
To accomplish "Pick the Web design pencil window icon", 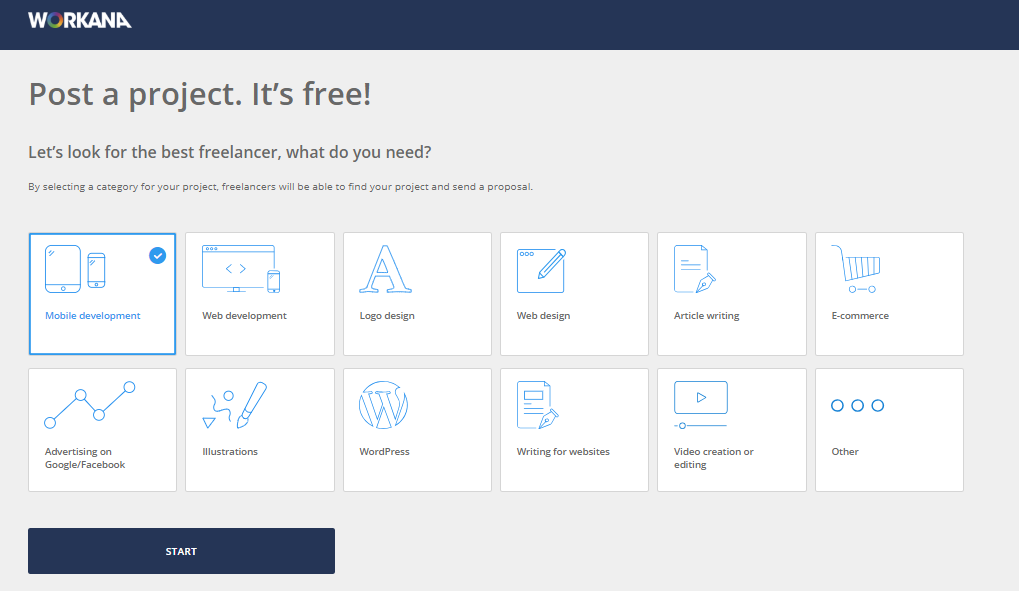I will [x=541, y=270].
